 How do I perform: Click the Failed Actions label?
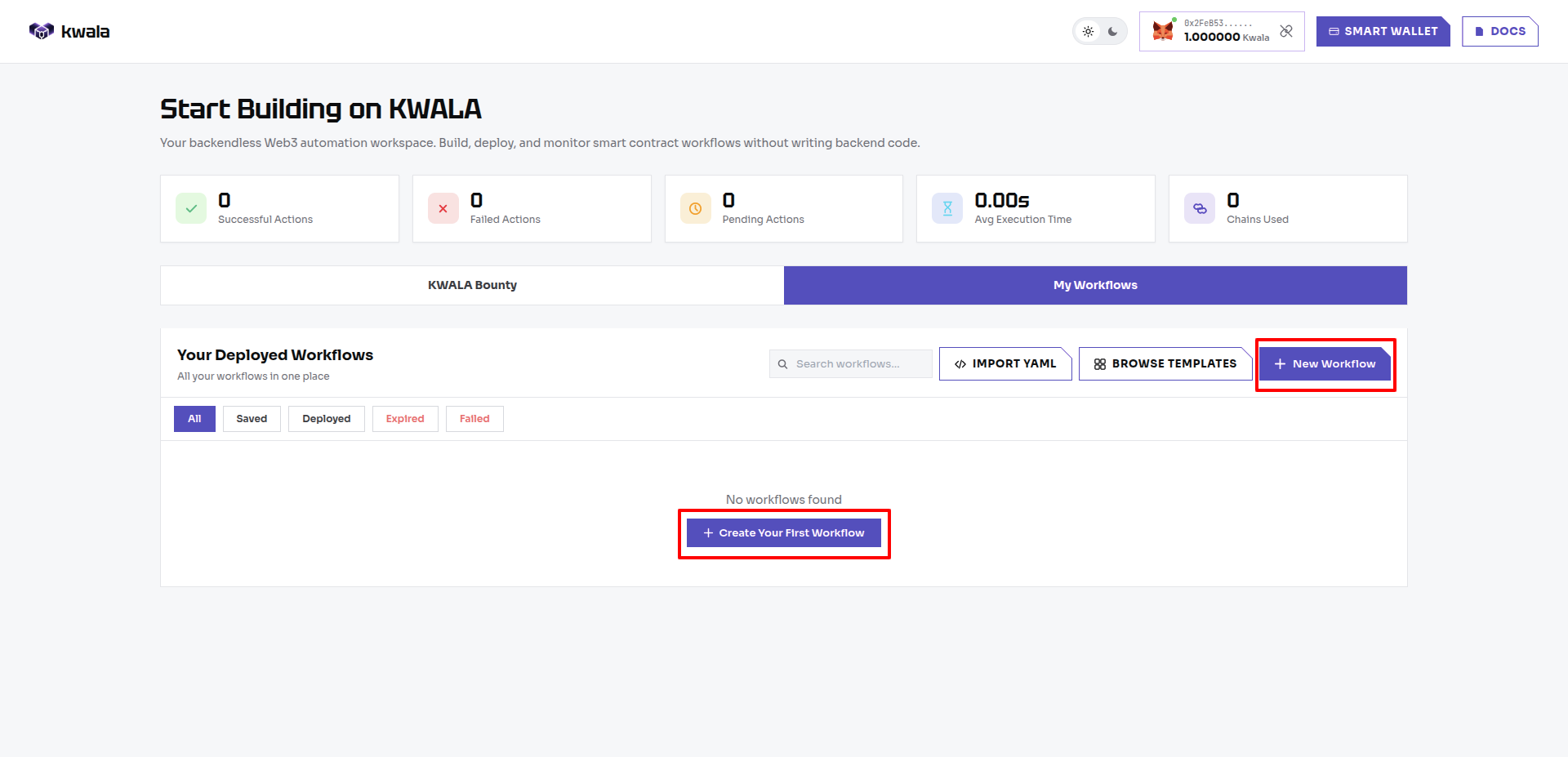point(506,220)
